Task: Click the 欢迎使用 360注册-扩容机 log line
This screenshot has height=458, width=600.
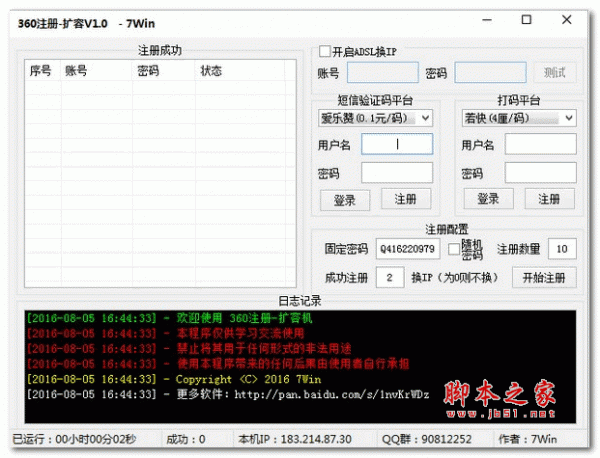Action: [169, 318]
